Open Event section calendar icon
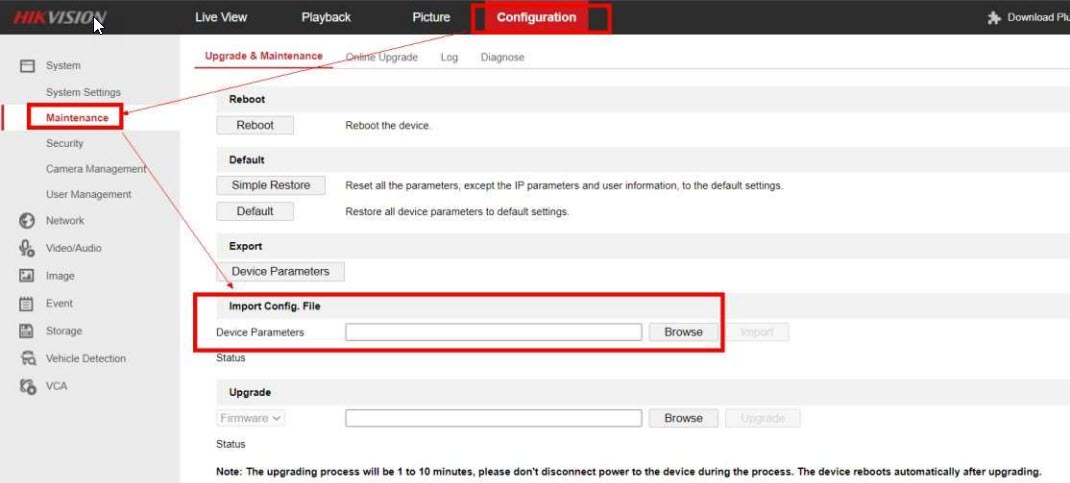The image size is (1070, 483). pos(28,304)
